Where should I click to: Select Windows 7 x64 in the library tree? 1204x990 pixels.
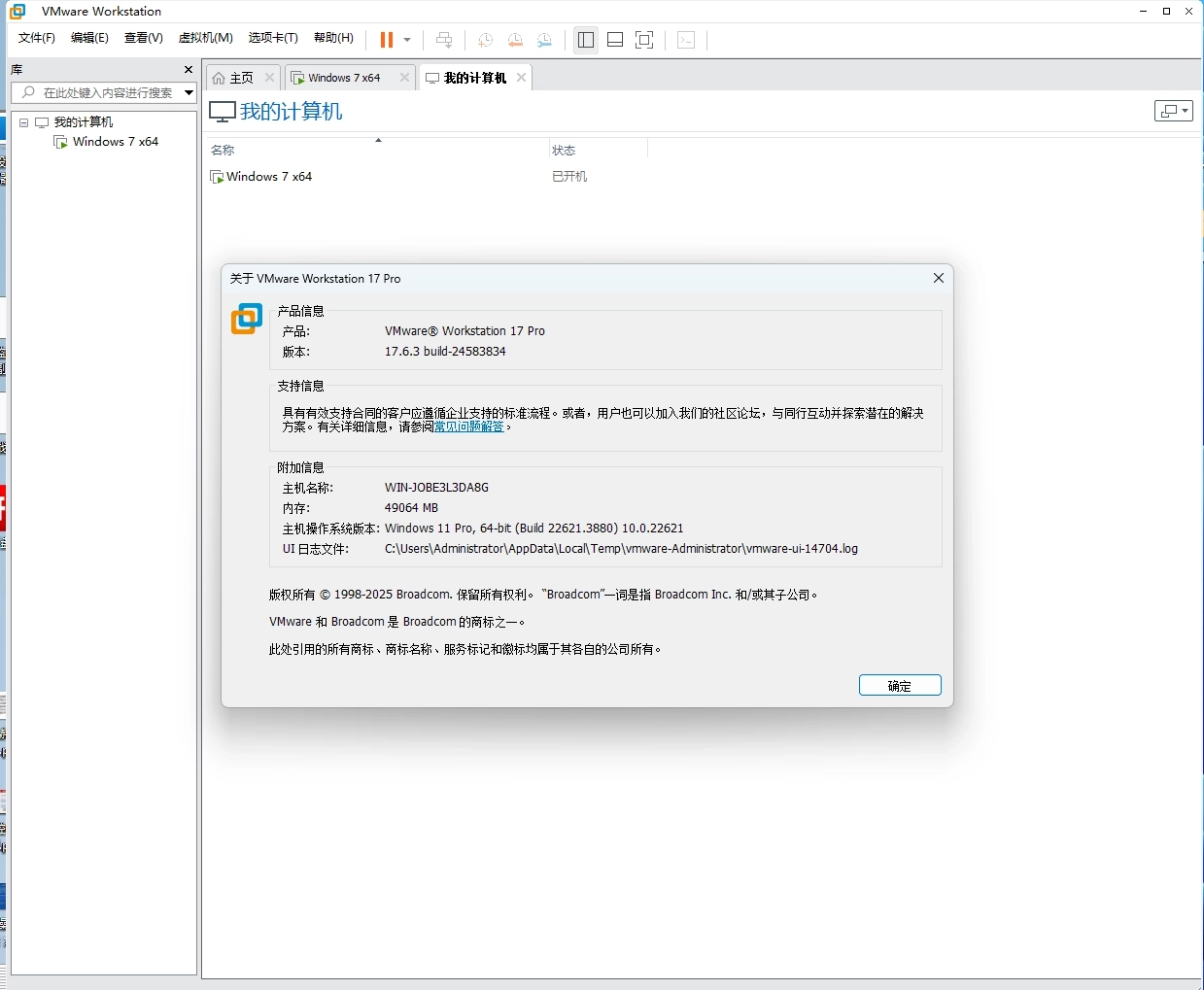pos(116,142)
